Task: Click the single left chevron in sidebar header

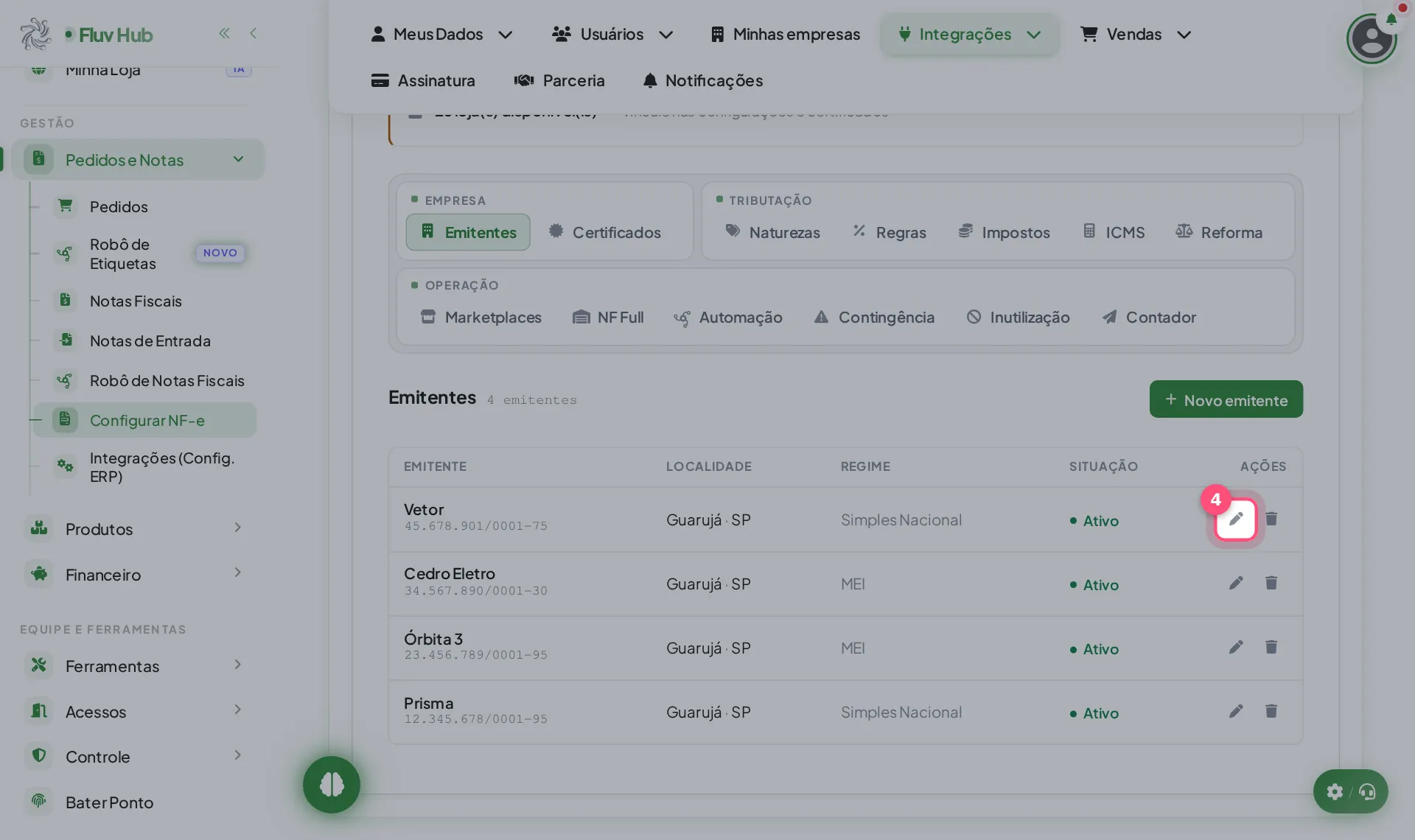Action: tap(253, 33)
